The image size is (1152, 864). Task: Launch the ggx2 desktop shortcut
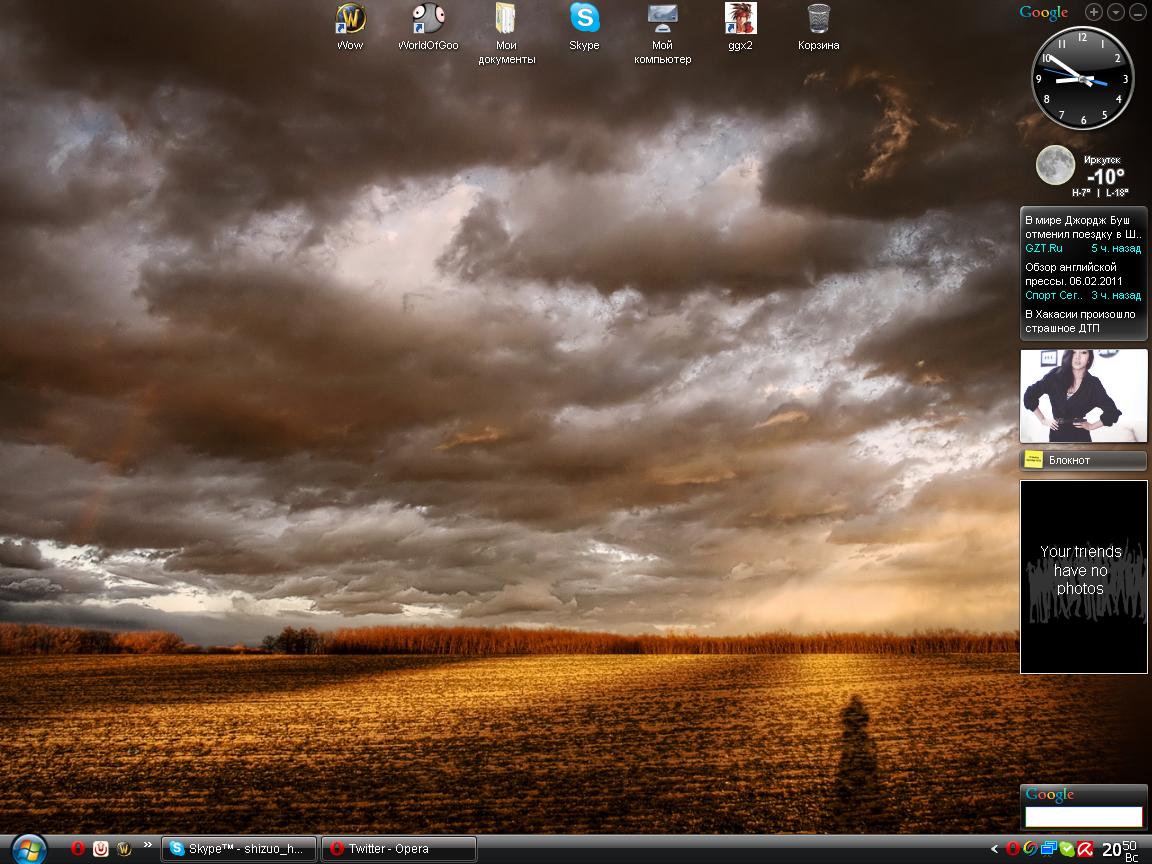click(740, 20)
